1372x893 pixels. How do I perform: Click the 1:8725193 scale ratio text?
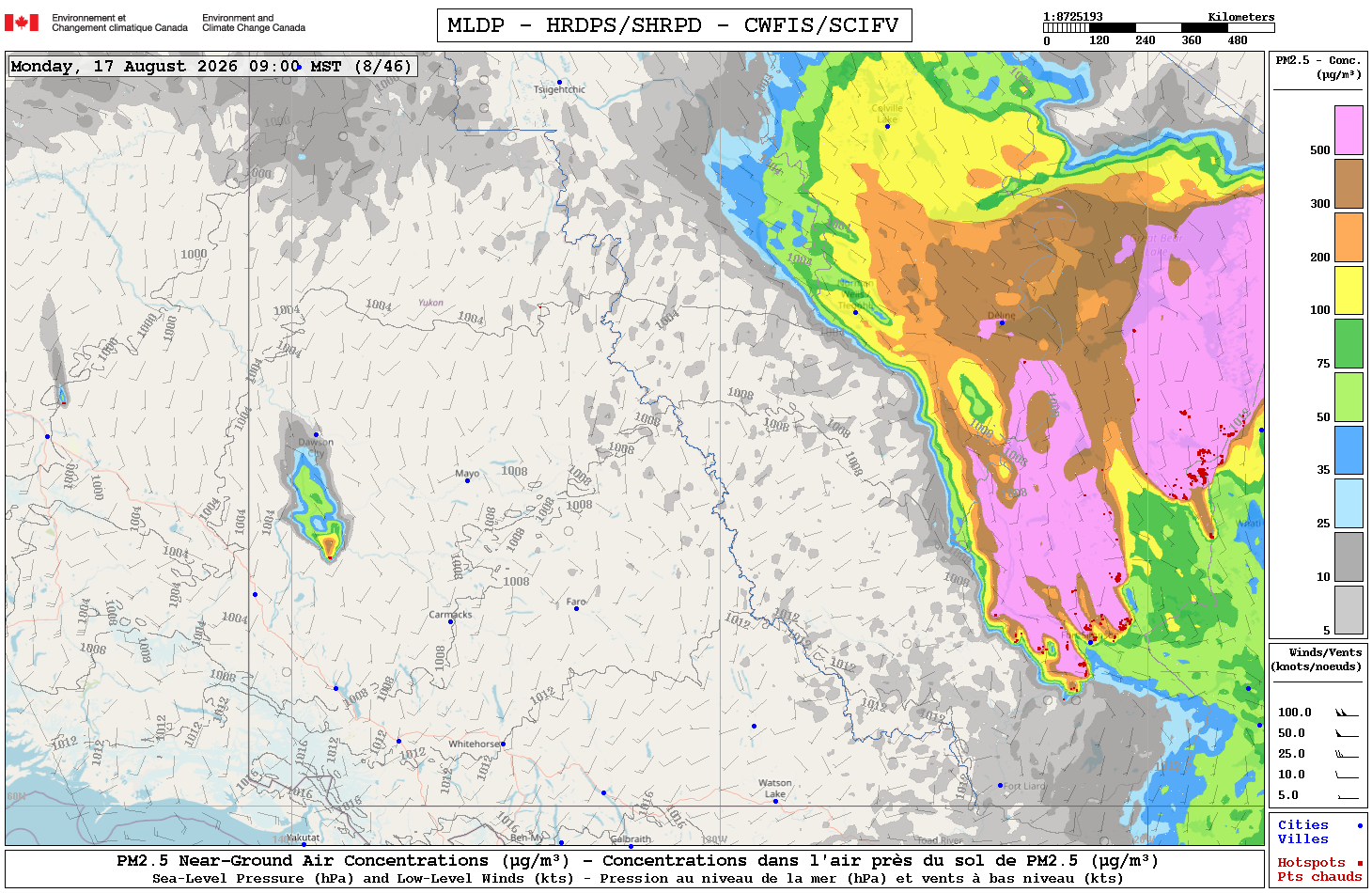(x=1073, y=17)
